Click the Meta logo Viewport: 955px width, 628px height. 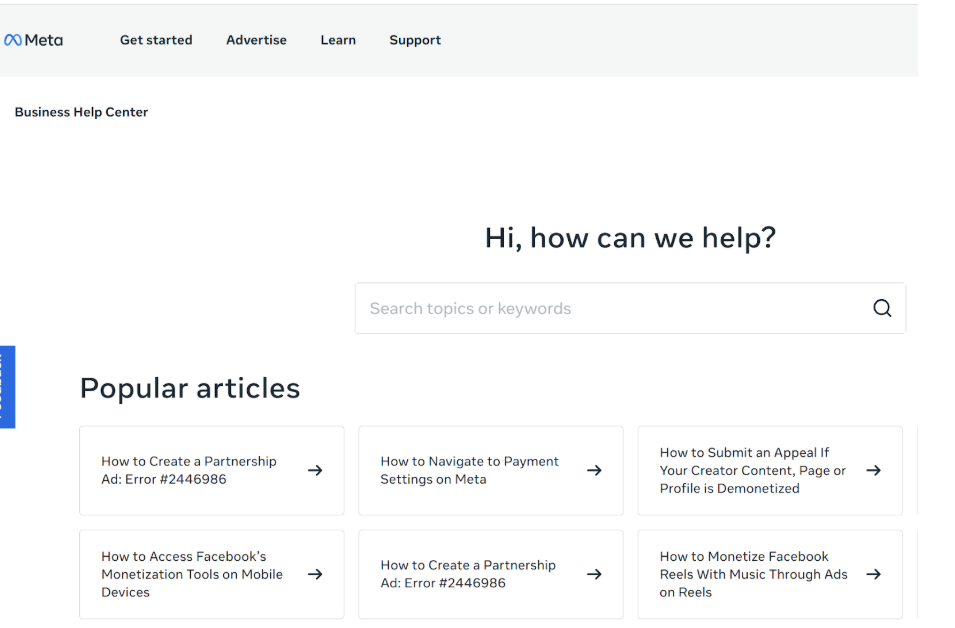coord(33,40)
